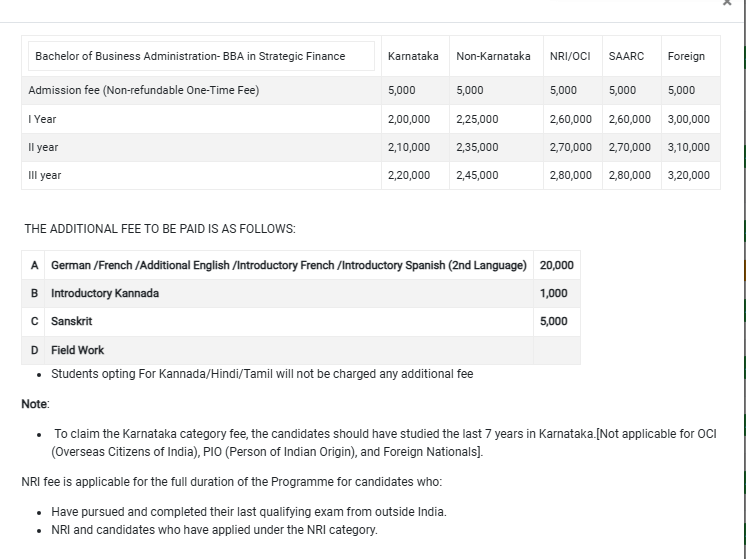Click the Foreign III year fee 3,20,000
The image size is (746, 559).
point(688,175)
